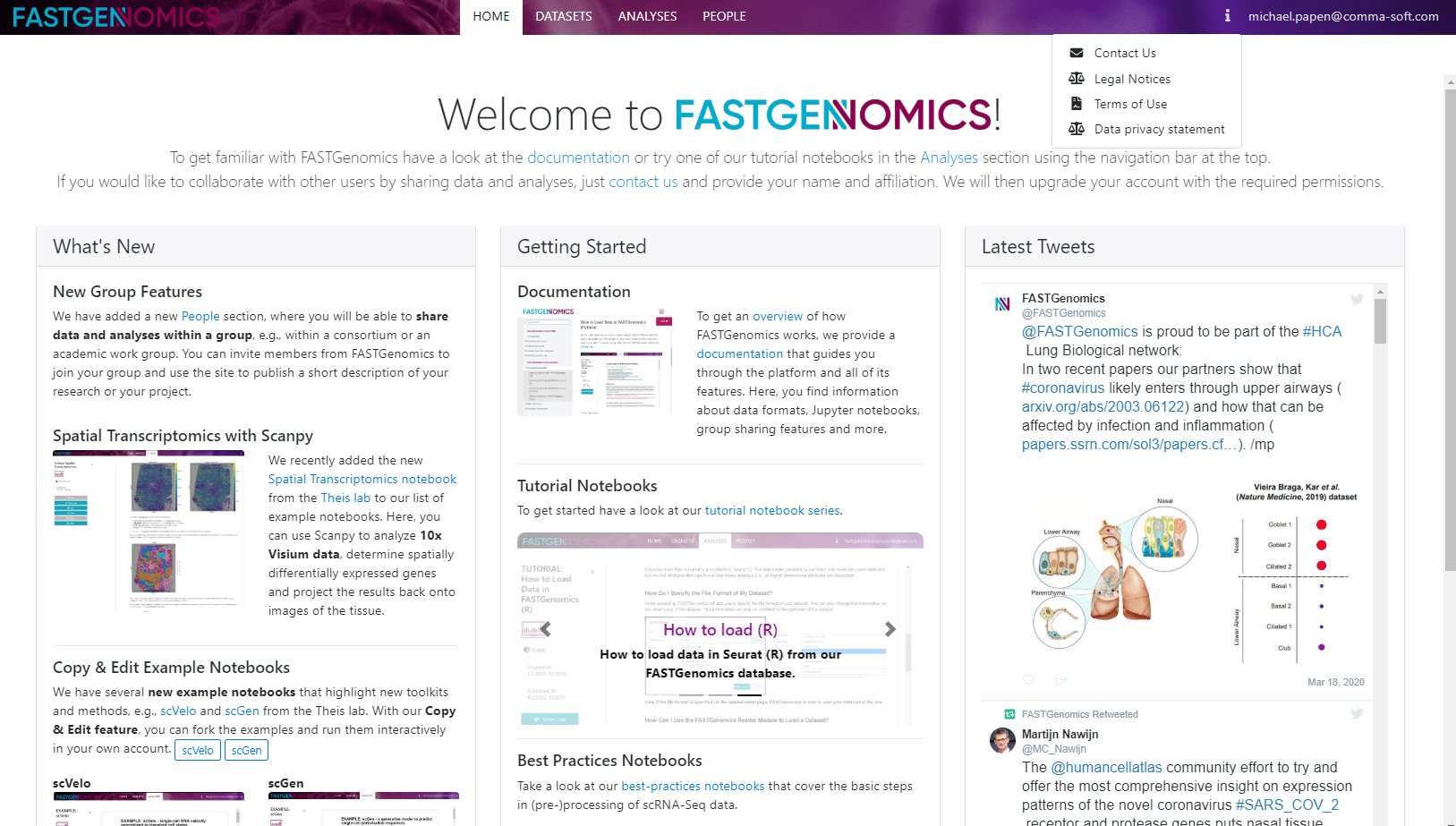Click the retweet icon beside FASTGenomics Retweeted
1456x826 pixels.
coord(1009,714)
